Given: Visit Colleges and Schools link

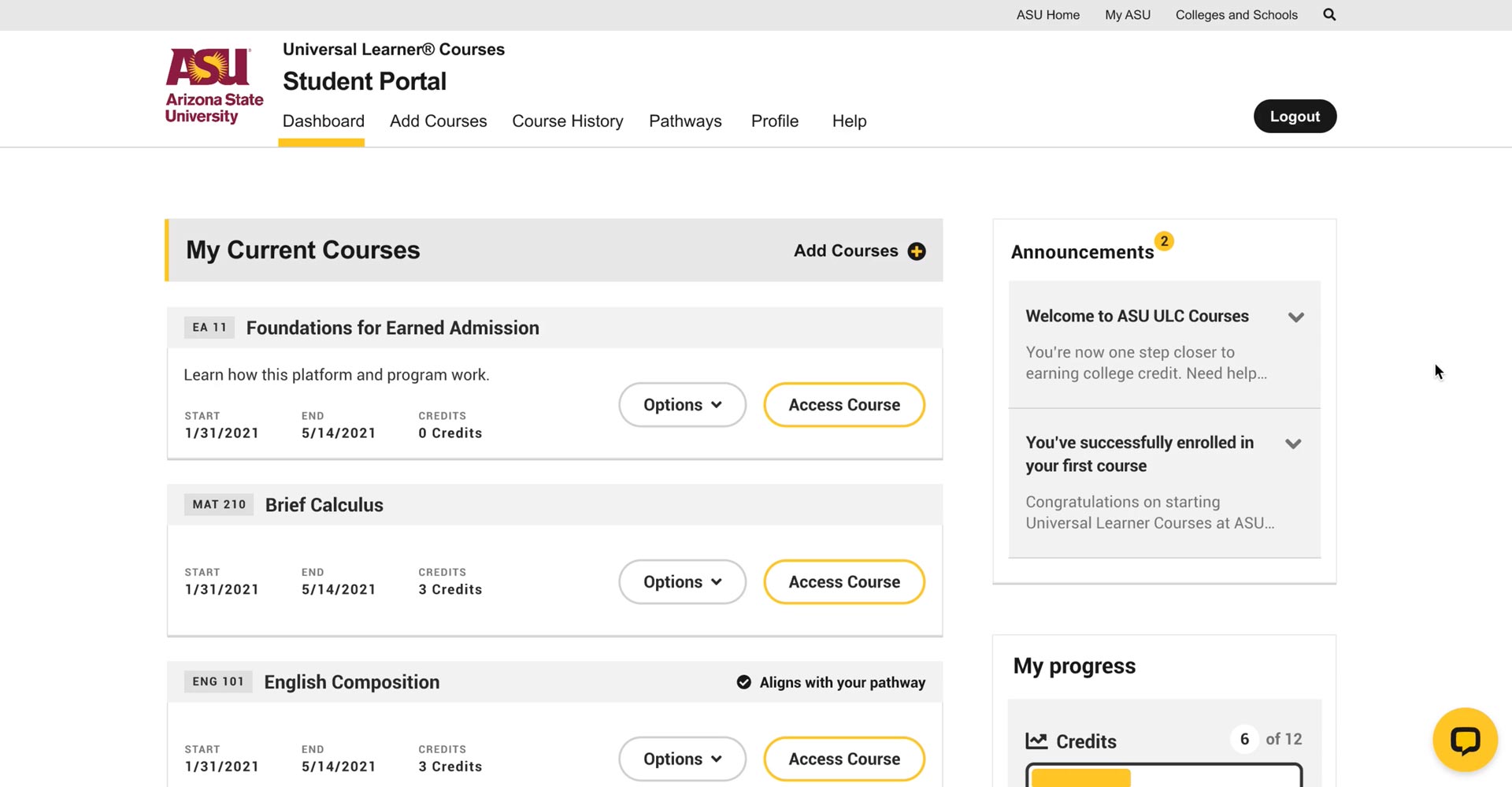Looking at the screenshot, I should (x=1236, y=15).
